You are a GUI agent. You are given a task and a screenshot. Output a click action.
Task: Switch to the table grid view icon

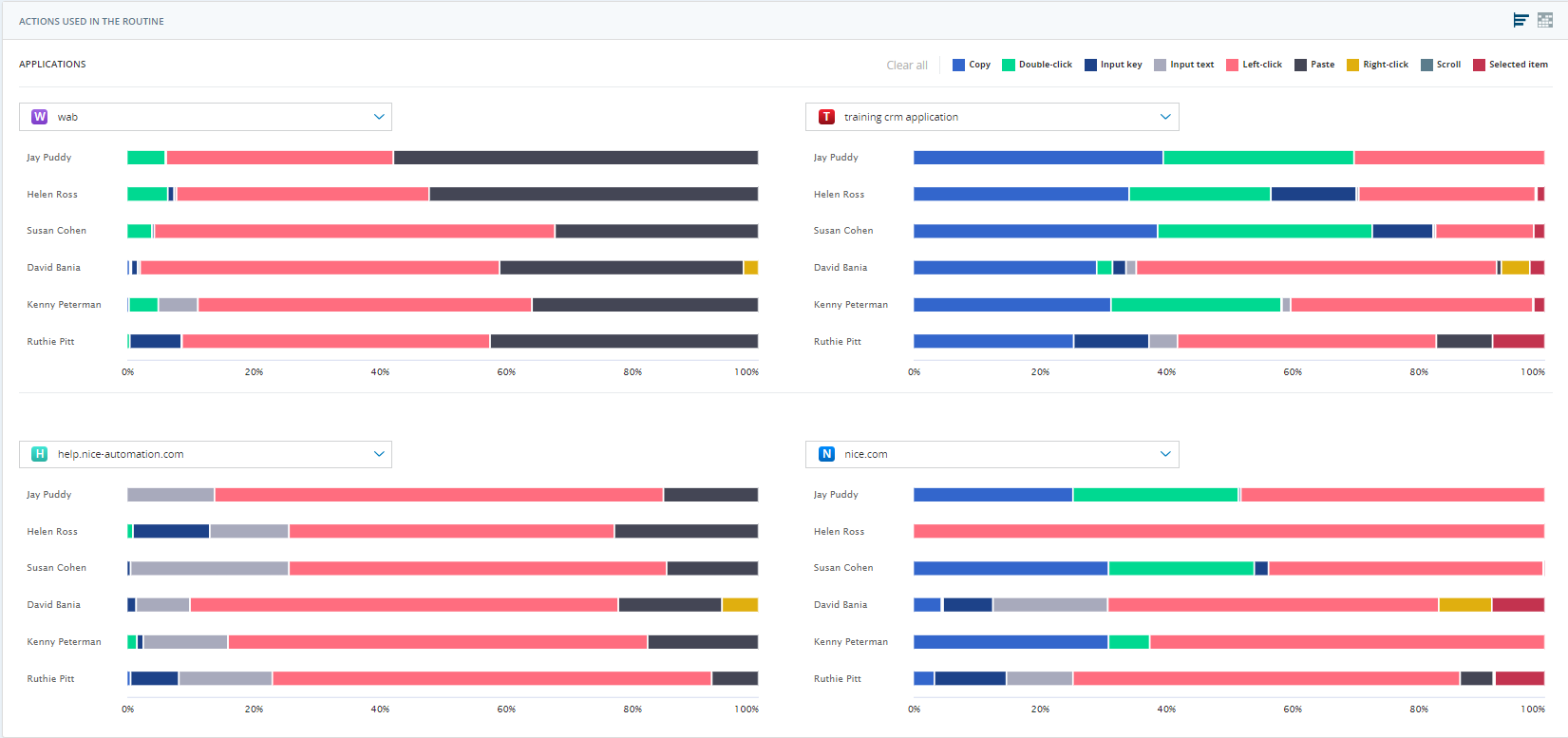pyautogui.click(x=1545, y=20)
